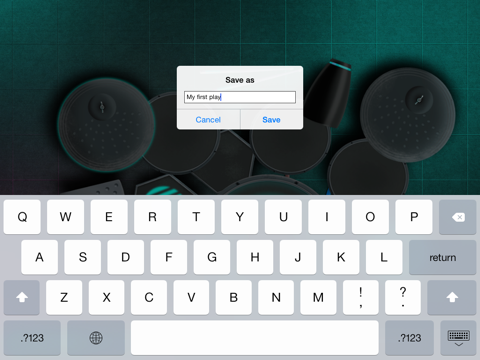Screen dimensions: 480x360
Task: Tap the backspace delete key
Action: [457, 217]
